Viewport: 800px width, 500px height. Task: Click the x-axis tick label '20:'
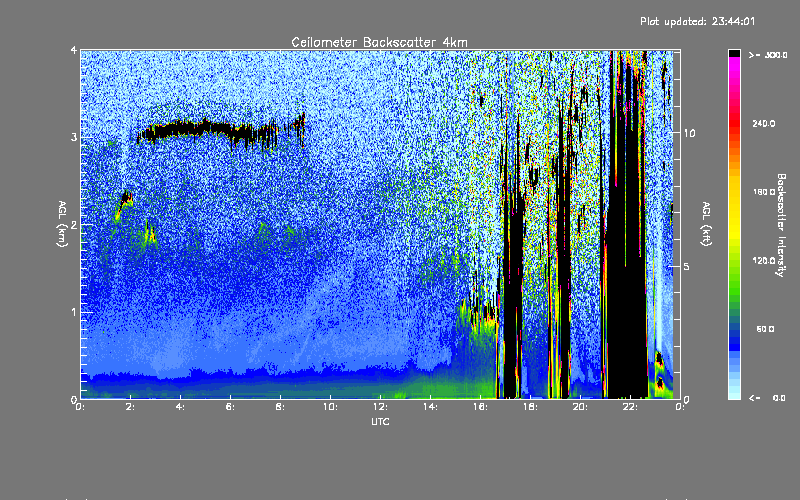pos(580,407)
